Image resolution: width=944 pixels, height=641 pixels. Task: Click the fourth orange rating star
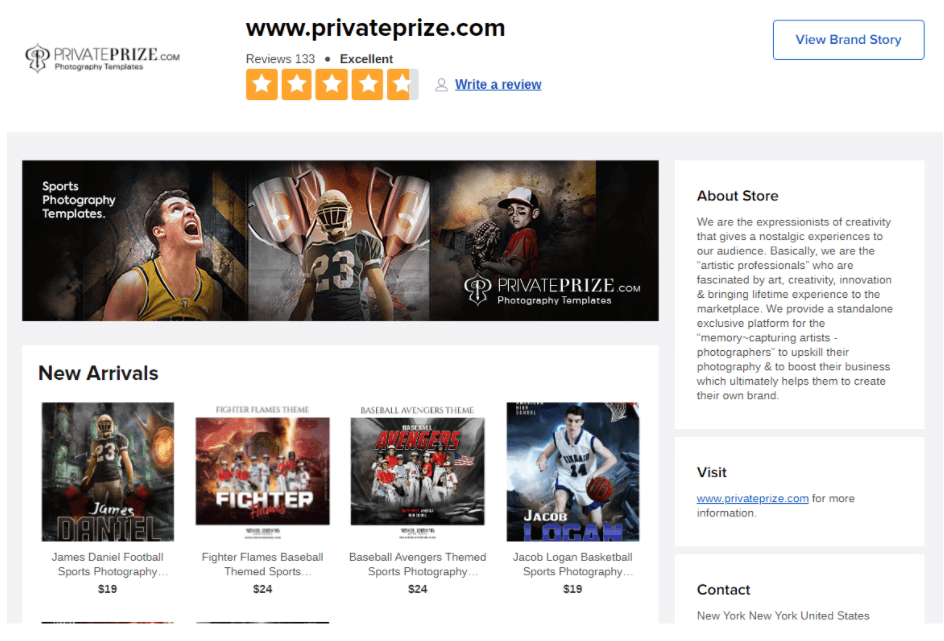point(367,84)
